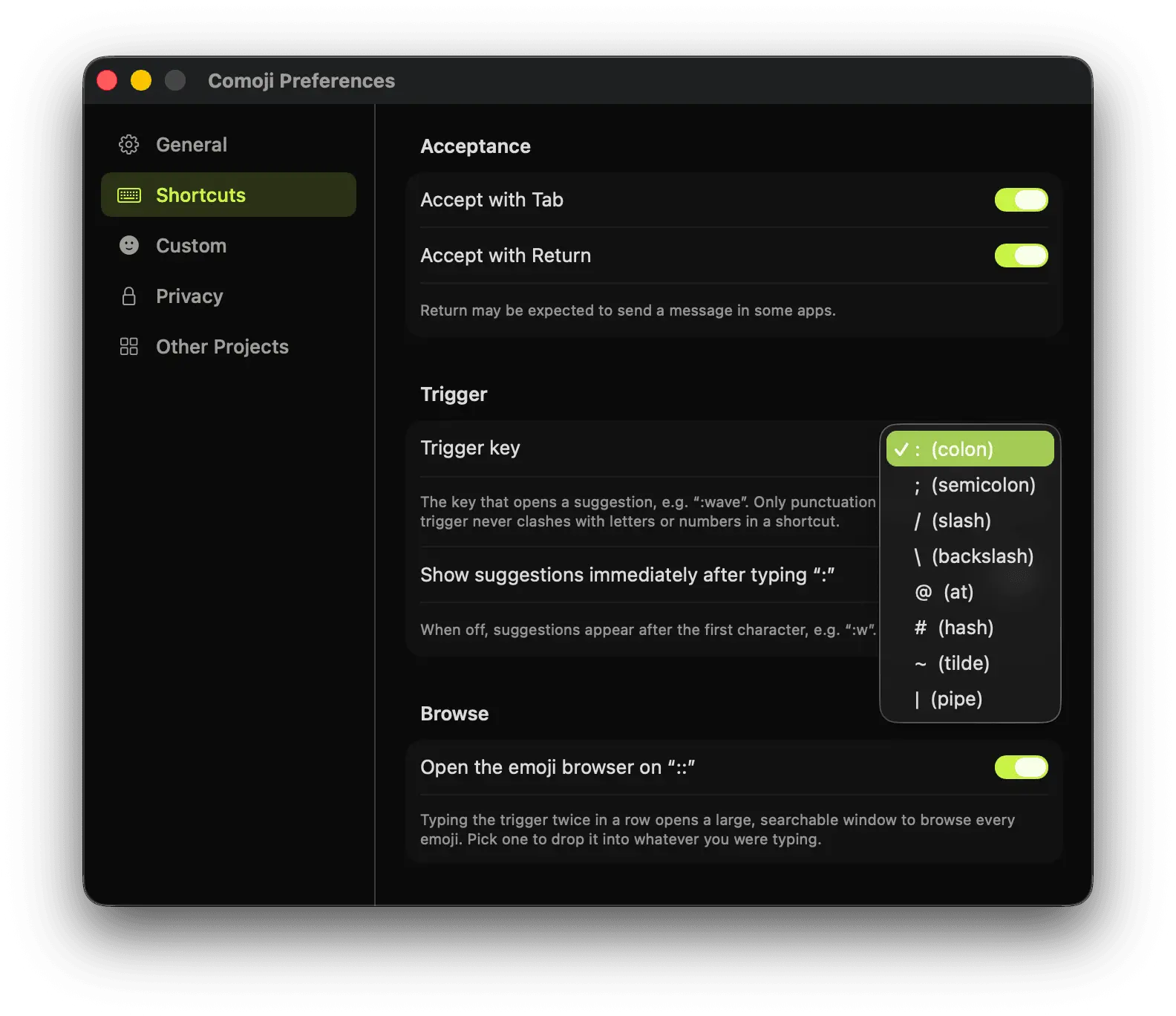Screen dimensions: 1176x1016
Task: Click the Custom smiley face icon
Action: [129, 246]
